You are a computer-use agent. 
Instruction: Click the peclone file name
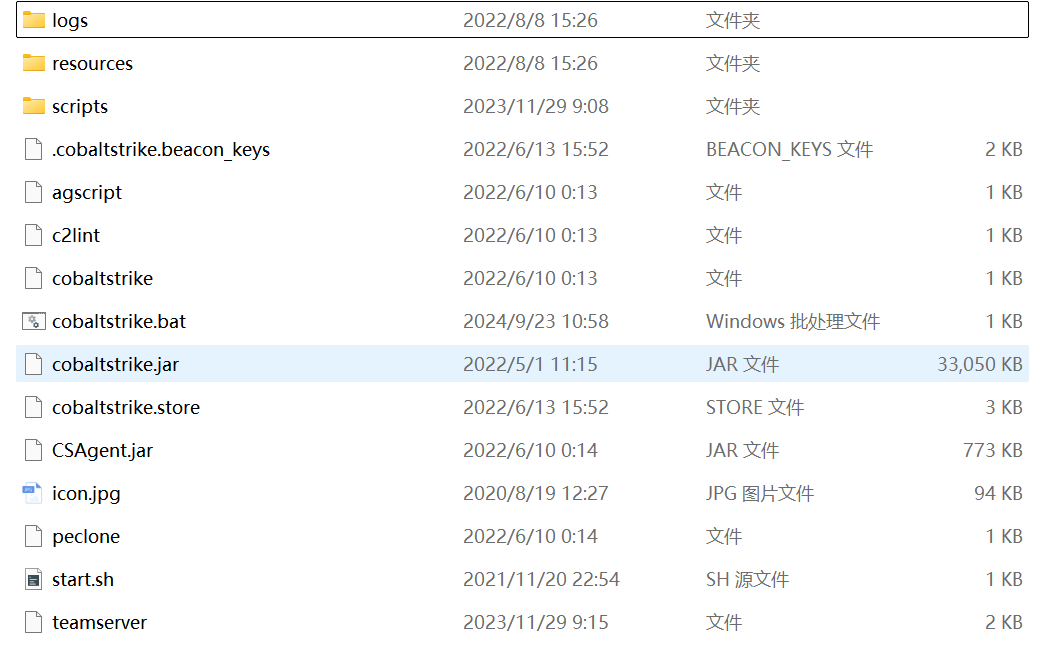click(86, 537)
